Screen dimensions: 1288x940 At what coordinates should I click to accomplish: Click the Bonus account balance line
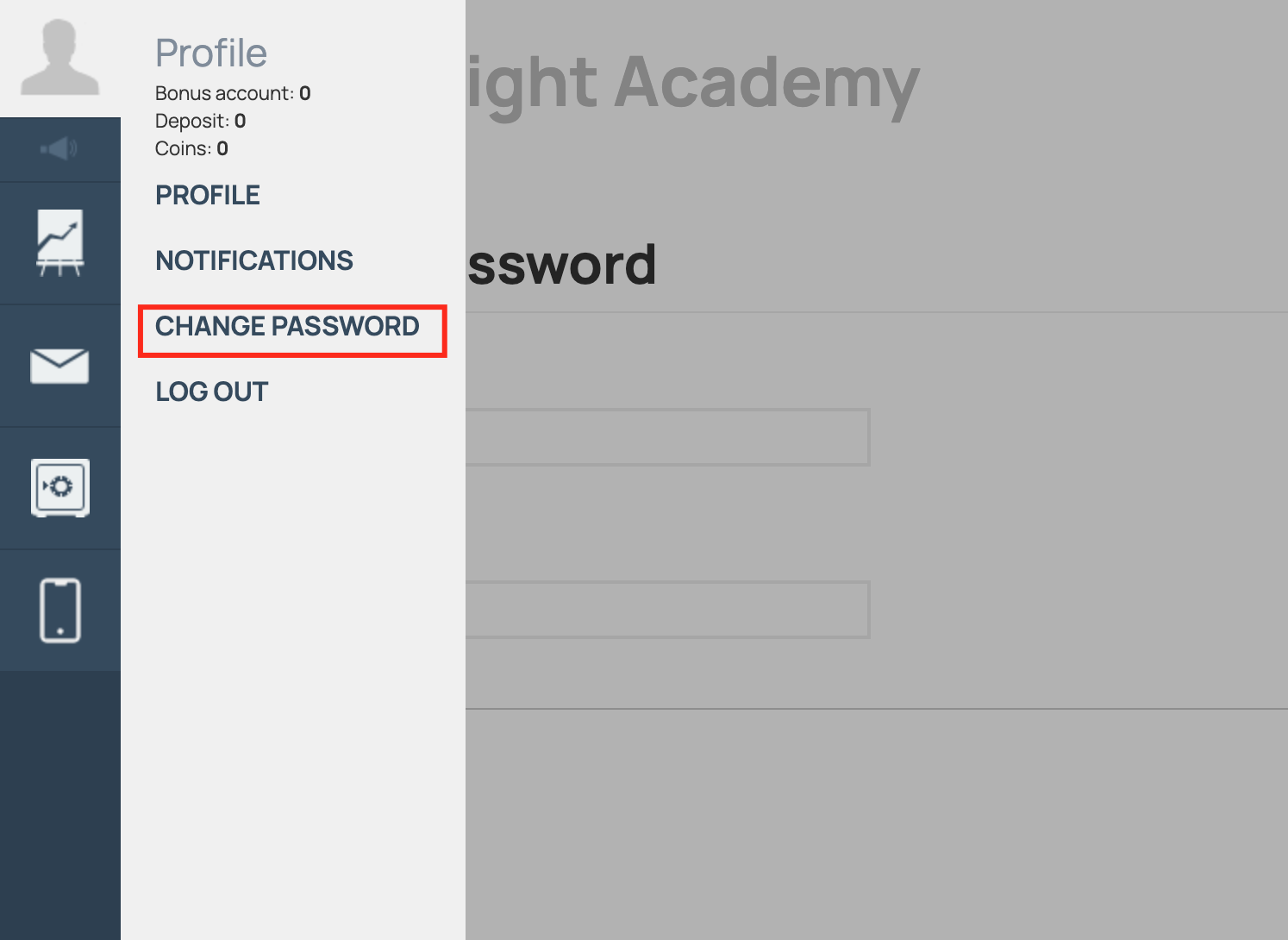233,93
